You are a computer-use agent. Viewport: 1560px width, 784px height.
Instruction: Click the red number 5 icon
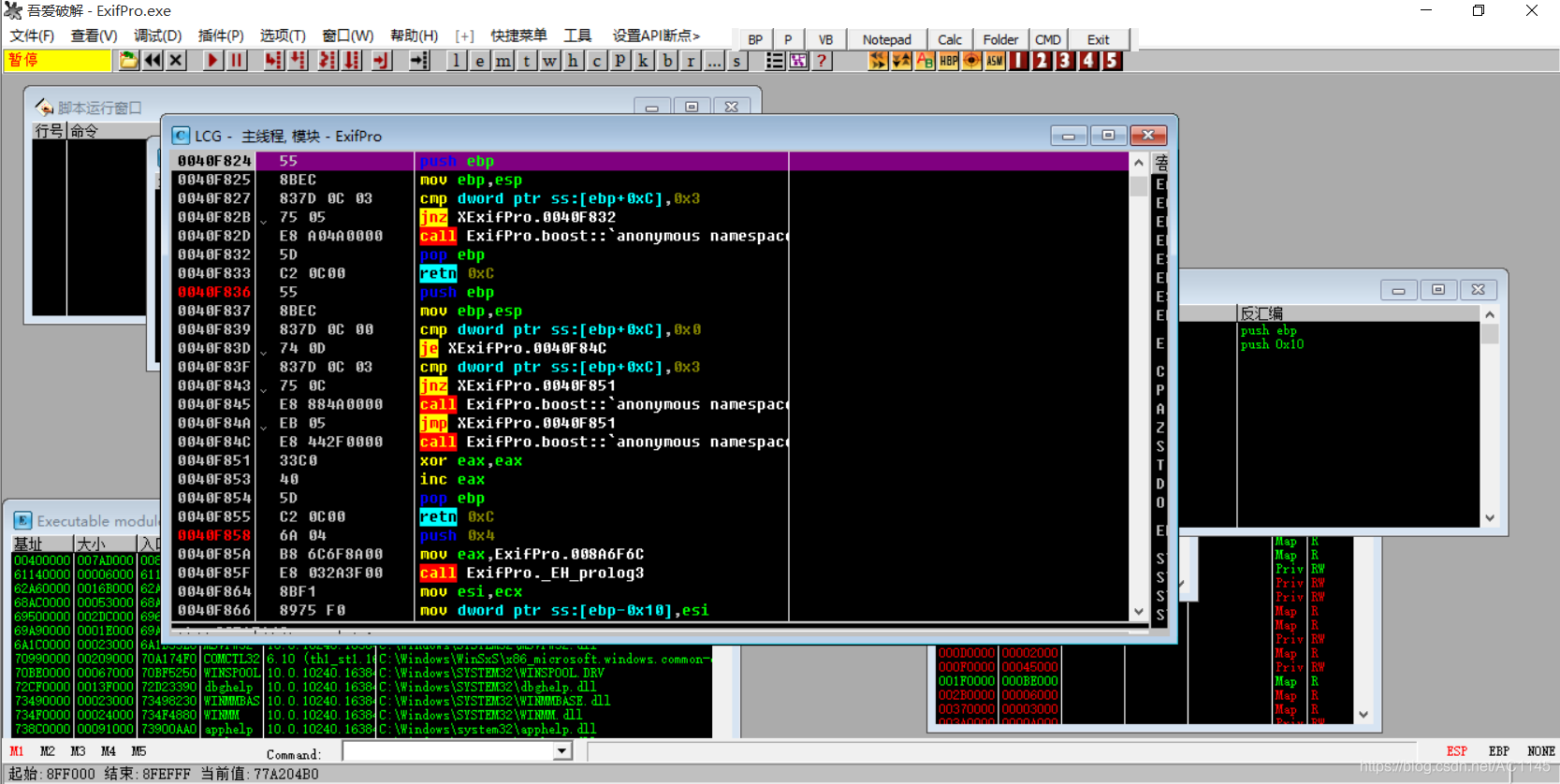1112,61
